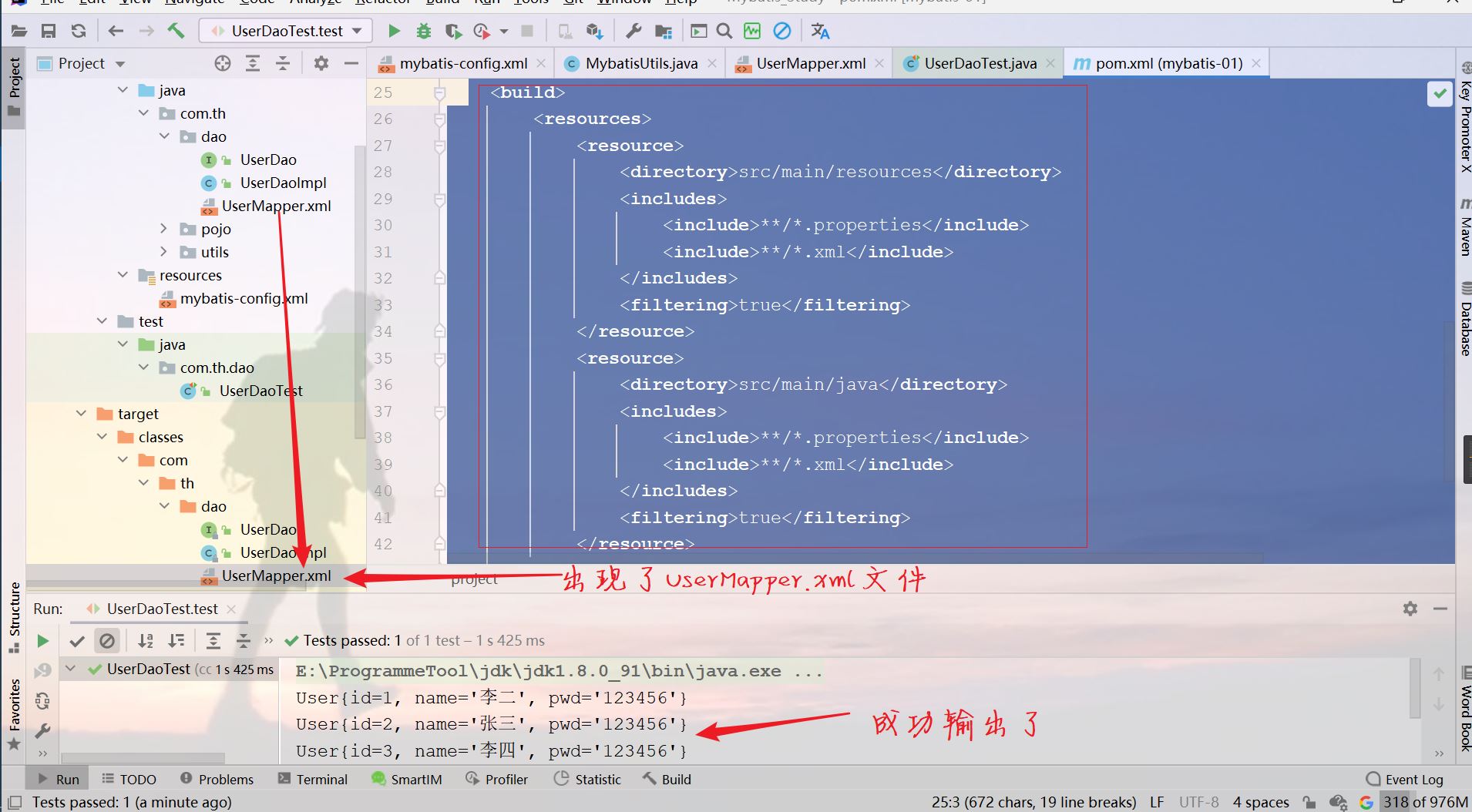Image resolution: width=1472 pixels, height=812 pixels.
Task: Toggle the read-only lock icon in the status bar
Action: point(1309,802)
